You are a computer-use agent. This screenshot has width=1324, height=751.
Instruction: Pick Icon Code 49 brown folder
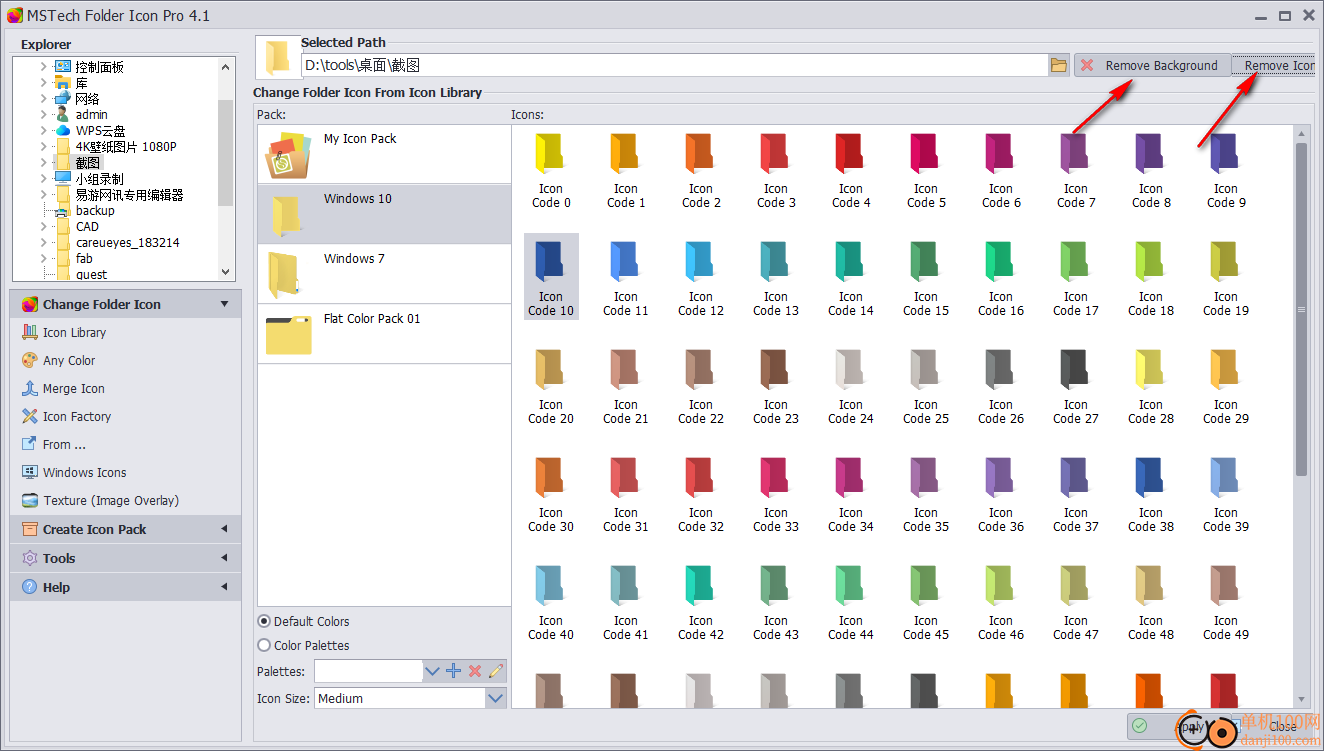(x=1226, y=601)
